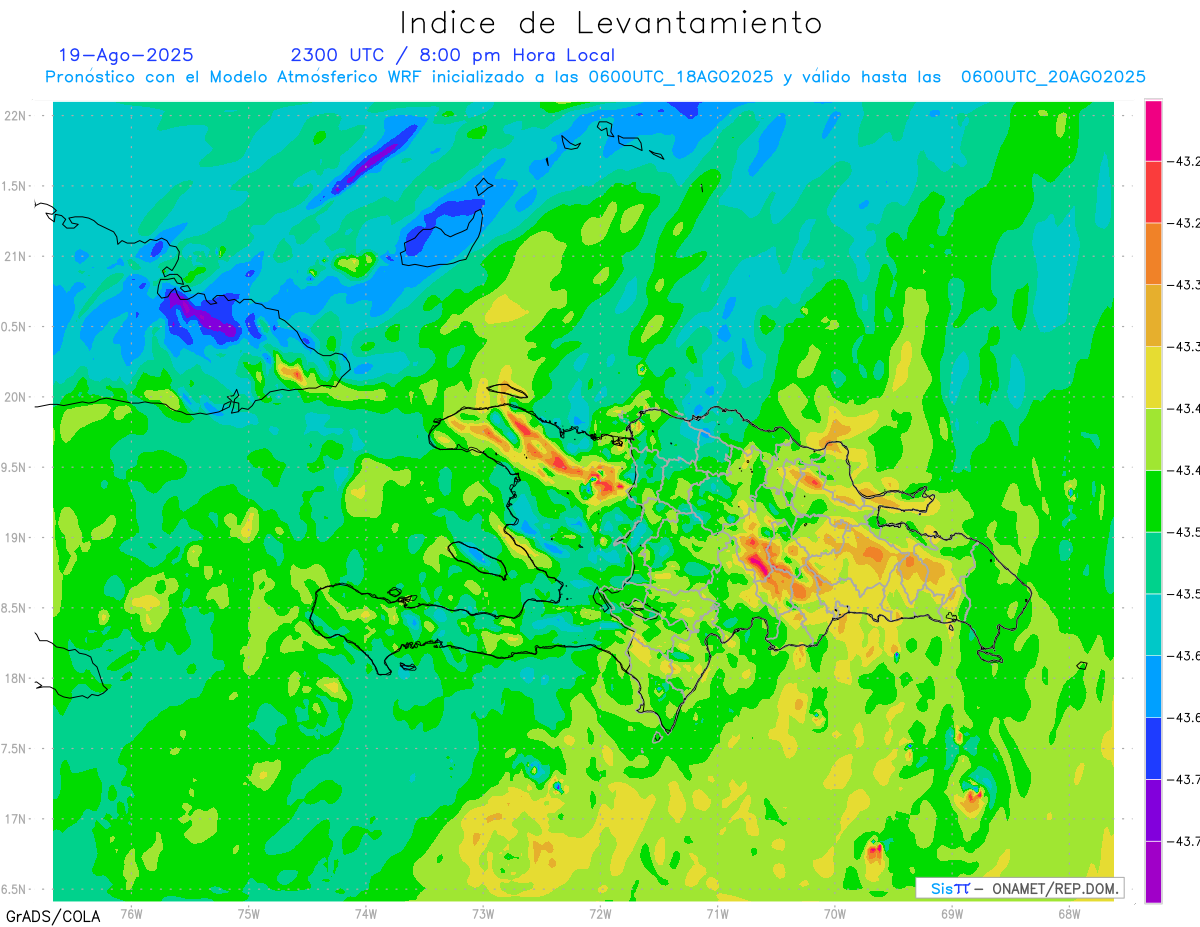Click the '75W' longitude label
The width and height of the screenshot is (1200, 927).
pos(249,914)
